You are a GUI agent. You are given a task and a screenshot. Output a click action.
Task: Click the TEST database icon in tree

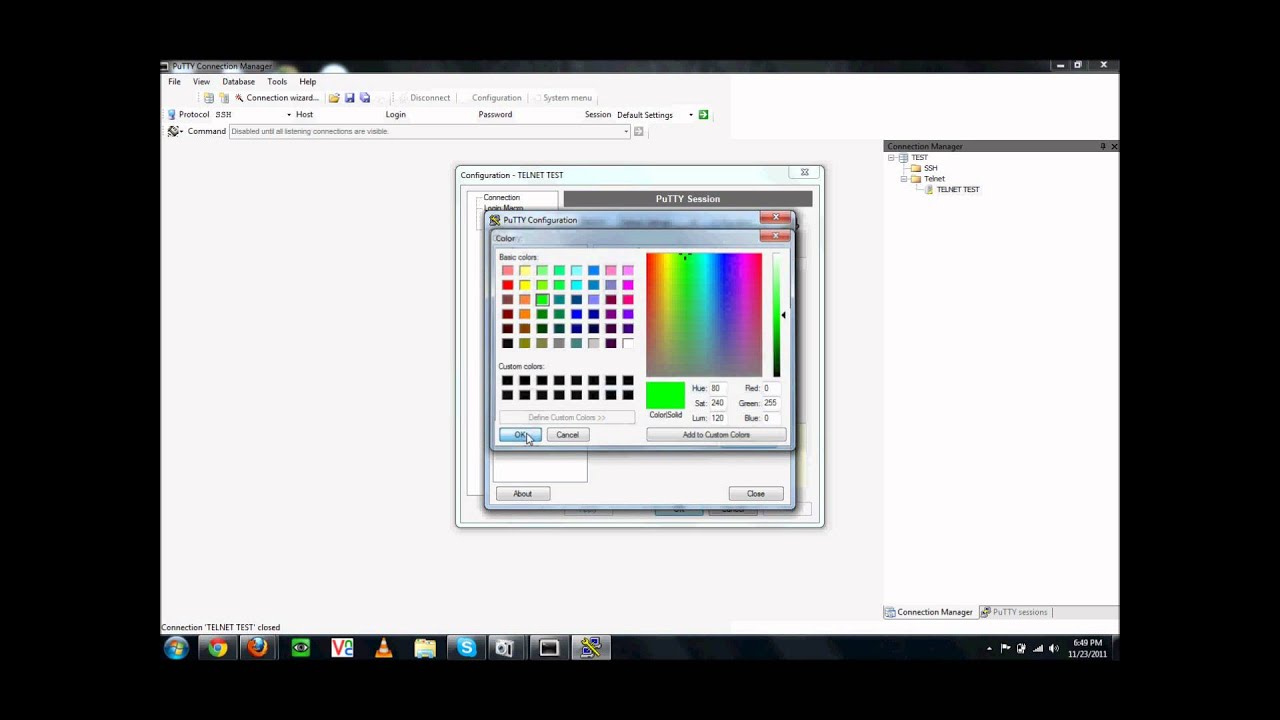[x=903, y=158]
